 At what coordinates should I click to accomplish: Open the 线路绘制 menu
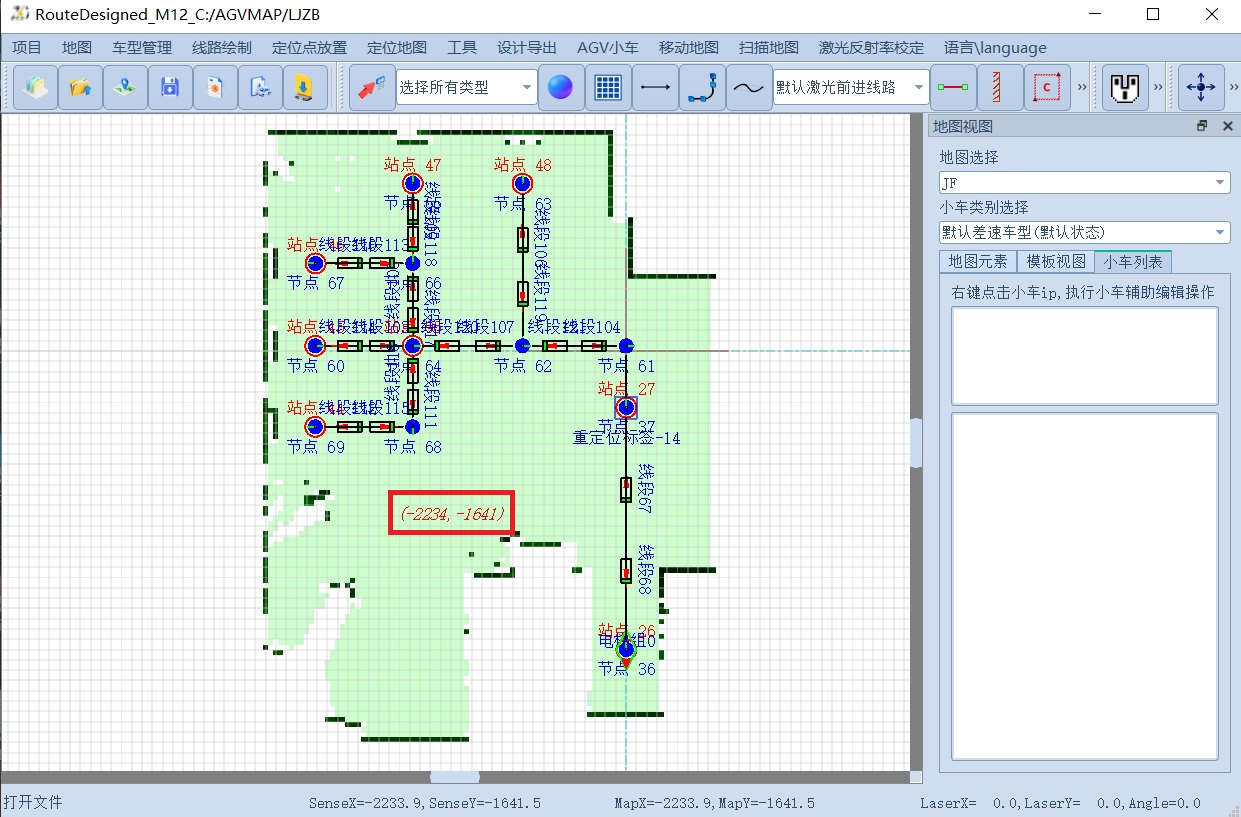click(x=222, y=47)
